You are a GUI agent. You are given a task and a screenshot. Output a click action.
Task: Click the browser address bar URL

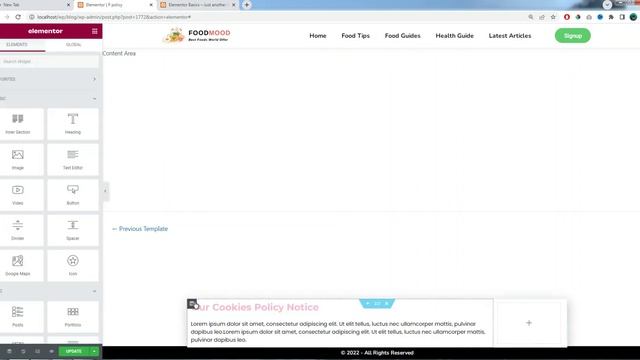pos(114,17)
